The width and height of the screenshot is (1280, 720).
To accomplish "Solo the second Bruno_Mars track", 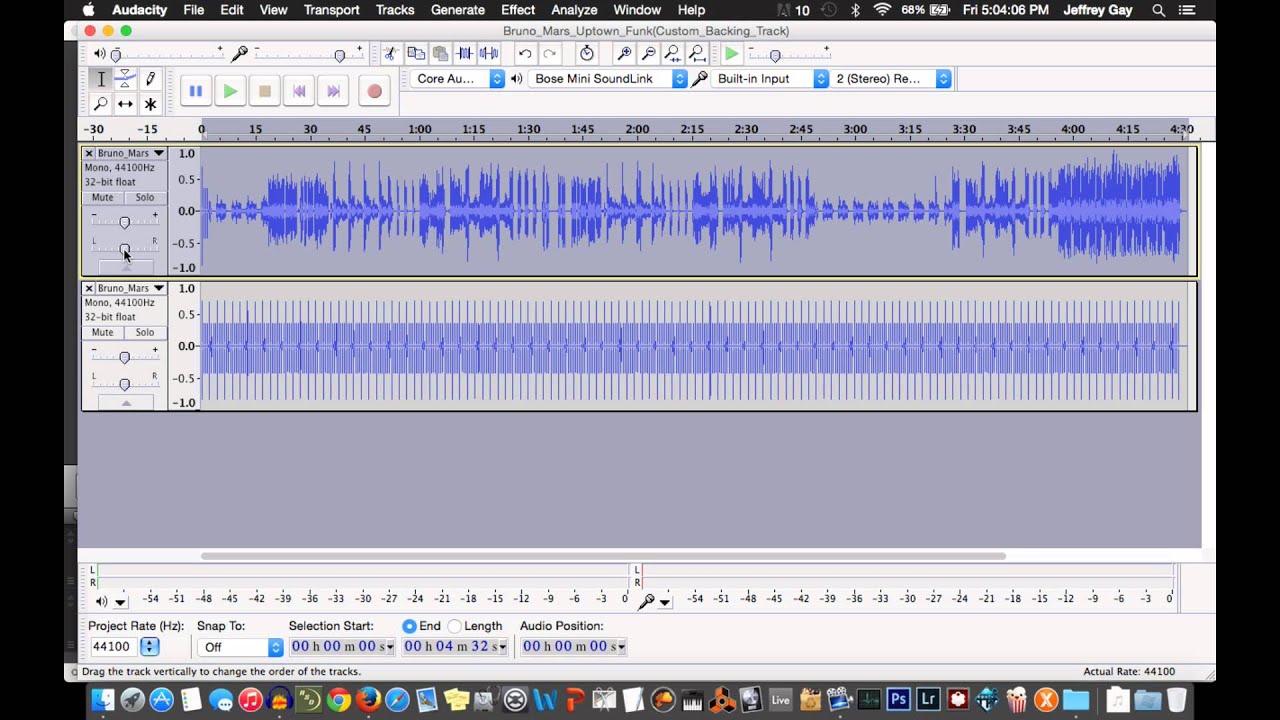I will 145,333.
